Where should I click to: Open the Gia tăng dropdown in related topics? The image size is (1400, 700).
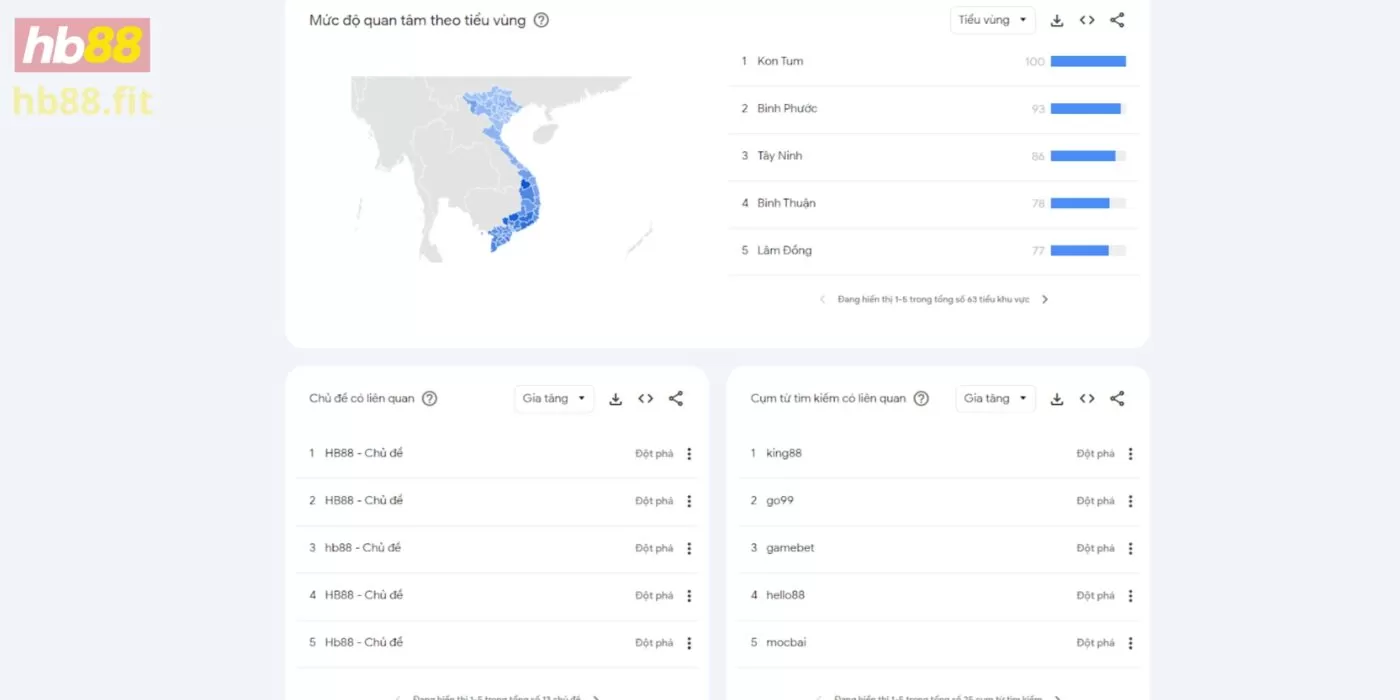pos(554,398)
